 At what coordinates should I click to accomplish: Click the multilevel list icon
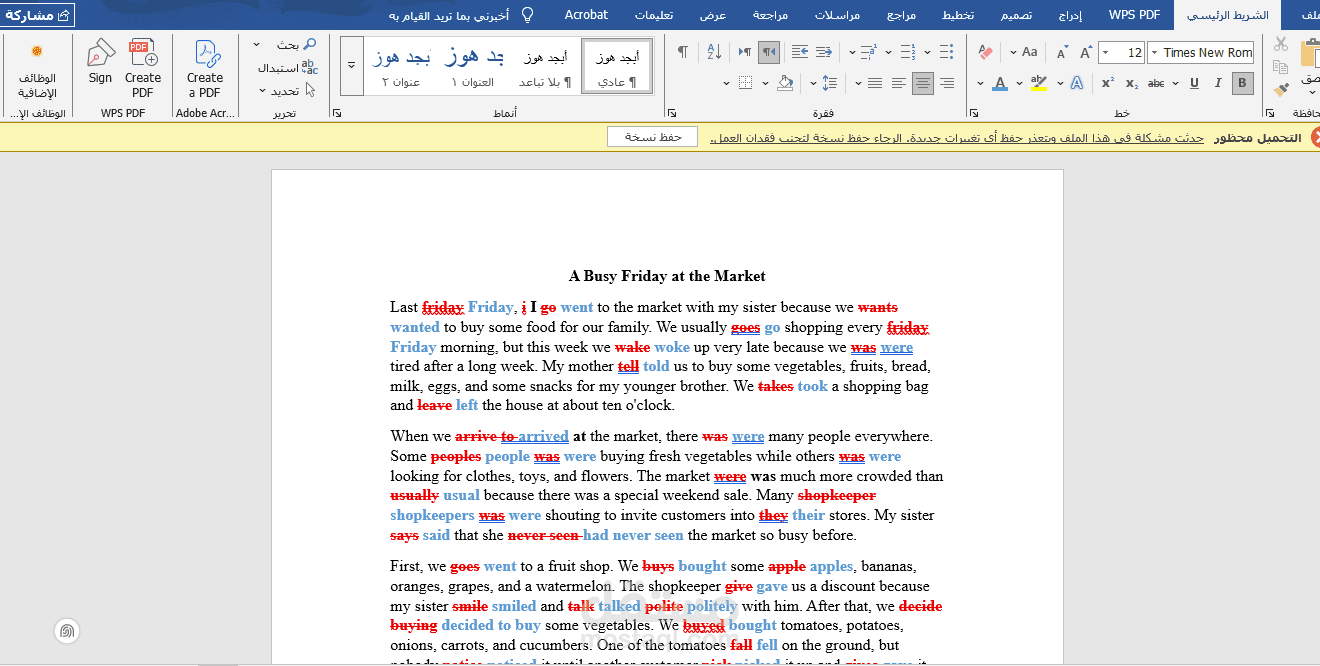pyautogui.click(x=868, y=52)
